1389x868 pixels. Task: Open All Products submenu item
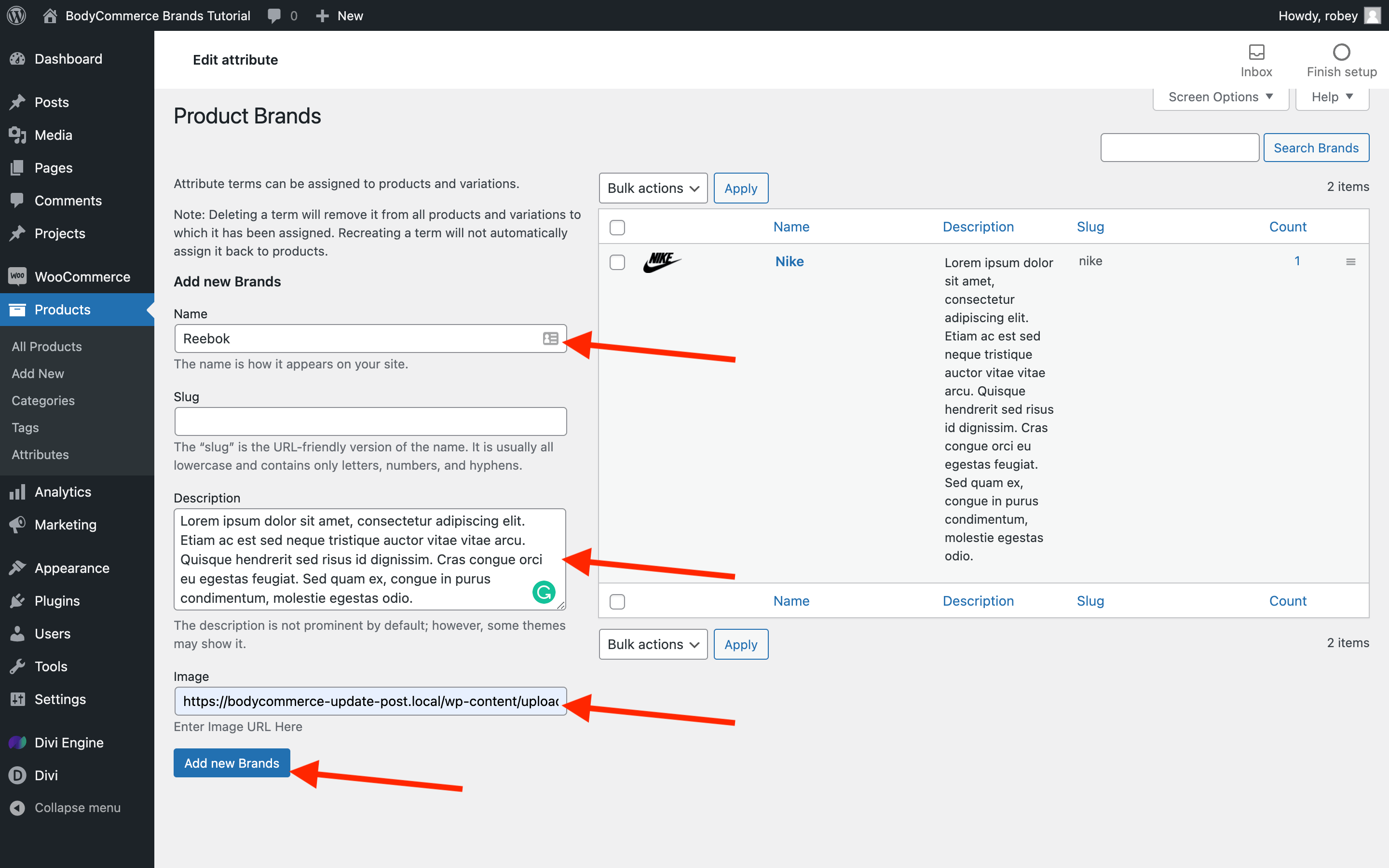(x=46, y=346)
